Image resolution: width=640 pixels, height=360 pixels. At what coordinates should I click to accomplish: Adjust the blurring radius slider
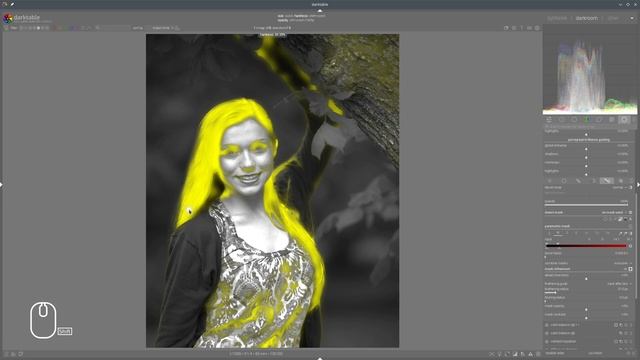[586, 299]
